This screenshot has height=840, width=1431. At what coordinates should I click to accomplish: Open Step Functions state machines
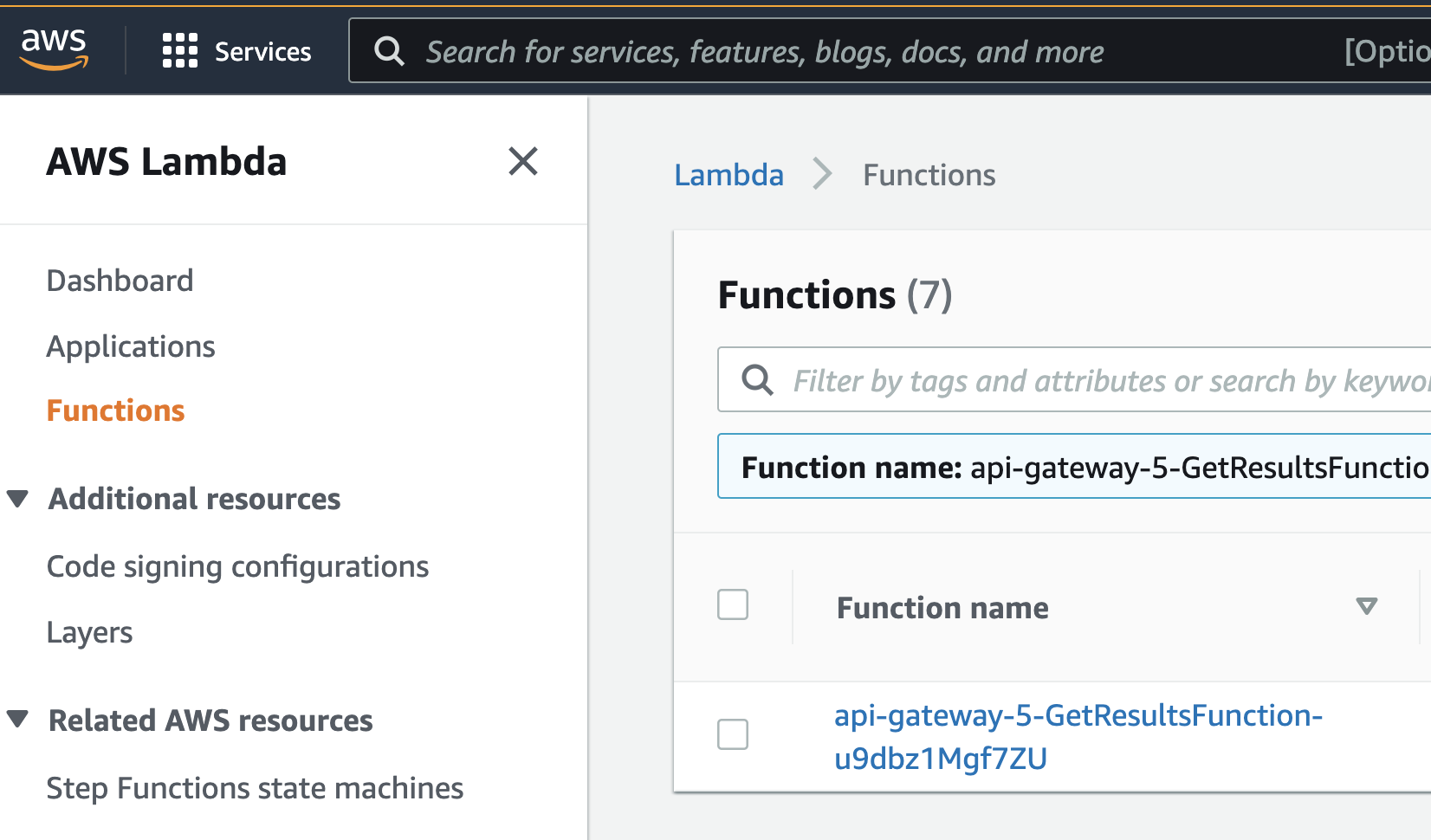pos(255,788)
